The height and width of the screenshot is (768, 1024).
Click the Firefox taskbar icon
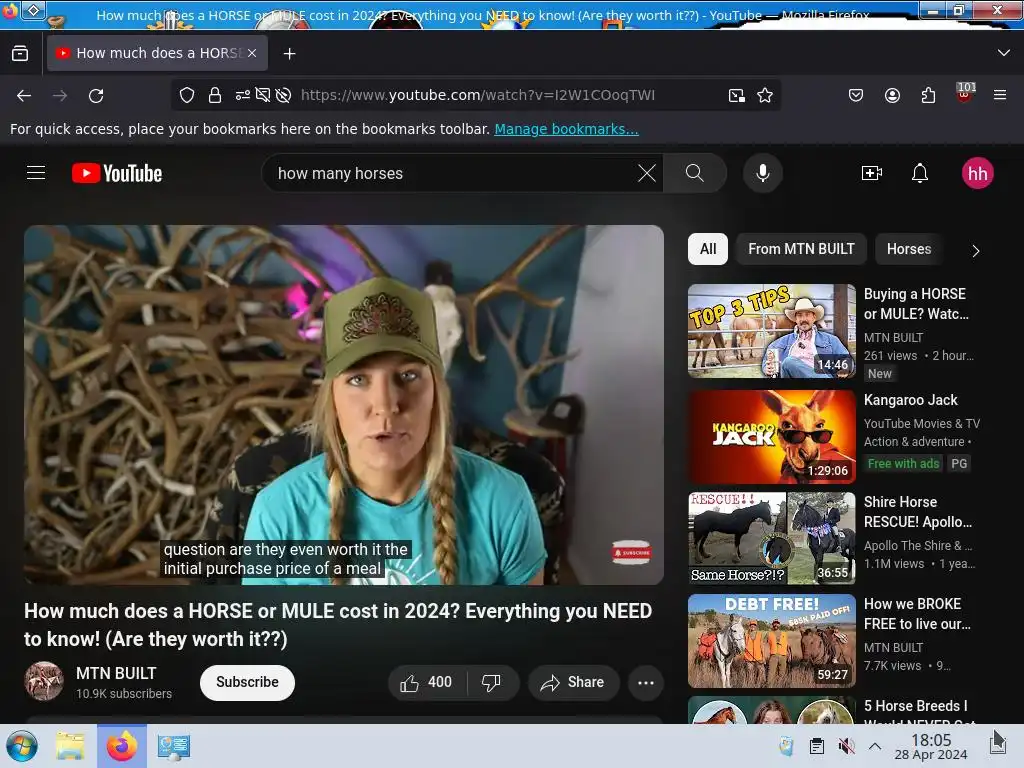click(x=122, y=746)
